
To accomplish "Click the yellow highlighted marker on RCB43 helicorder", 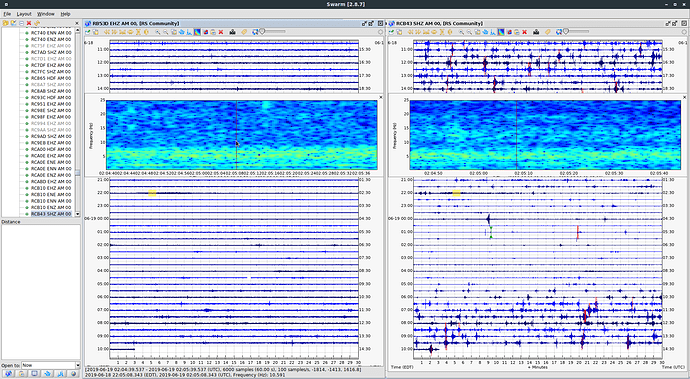I will 456,193.
